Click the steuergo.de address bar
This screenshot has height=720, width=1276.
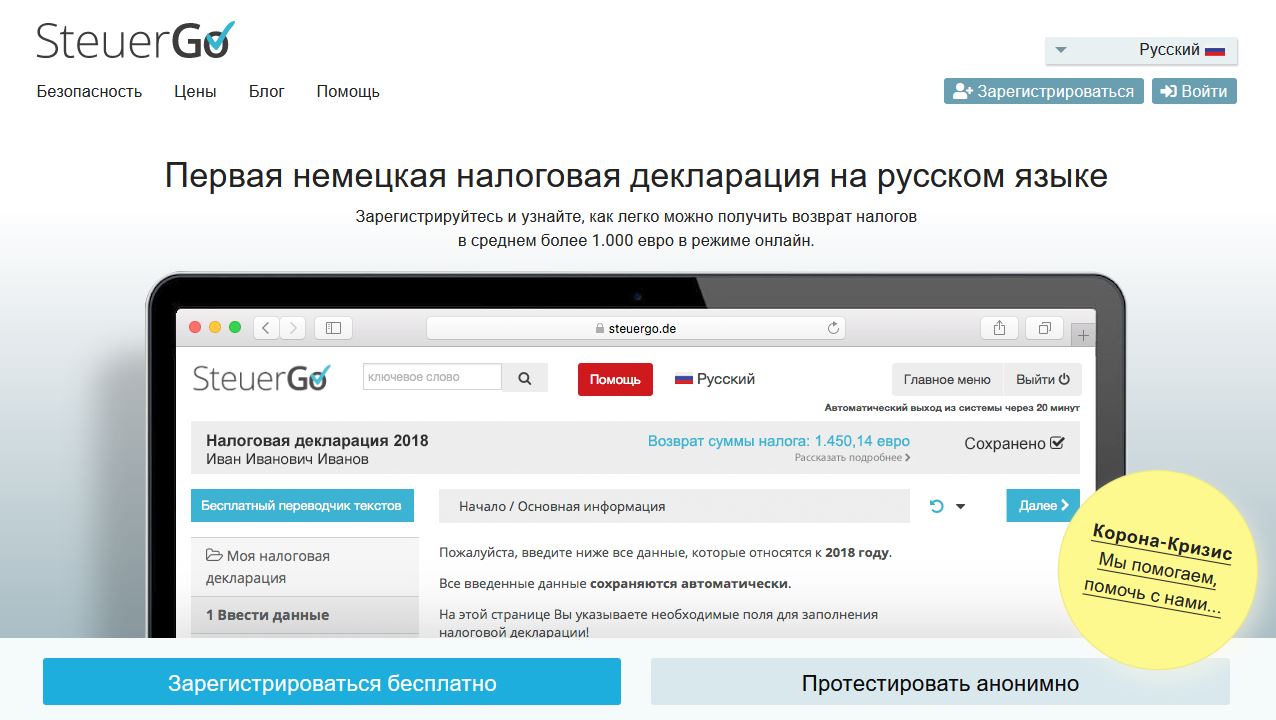tap(636, 327)
